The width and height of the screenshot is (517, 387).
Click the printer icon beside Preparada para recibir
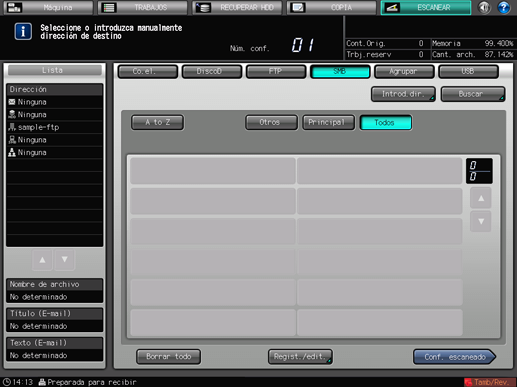coord(42,382)
